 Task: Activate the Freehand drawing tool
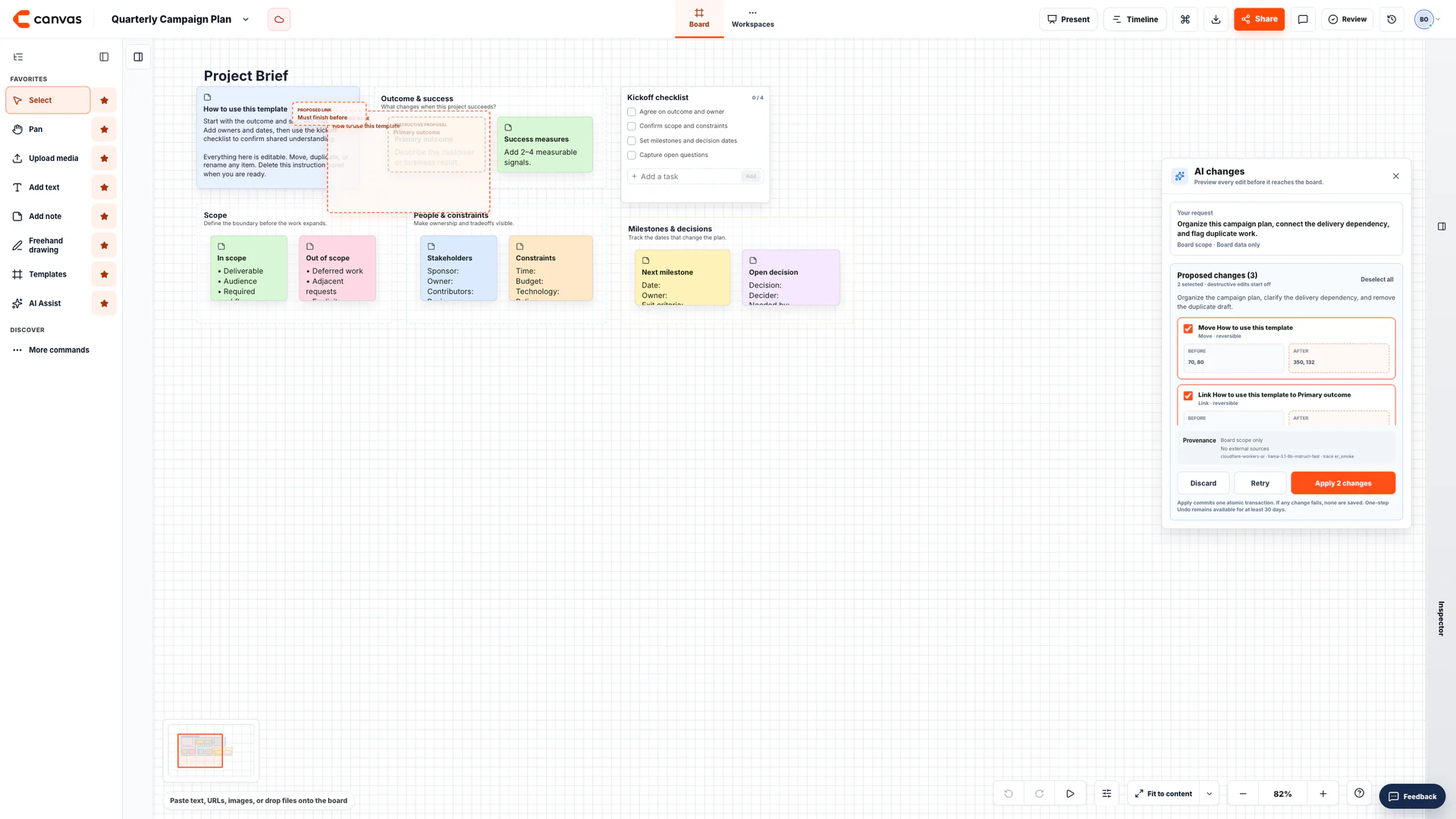click(x=48, y=245)
